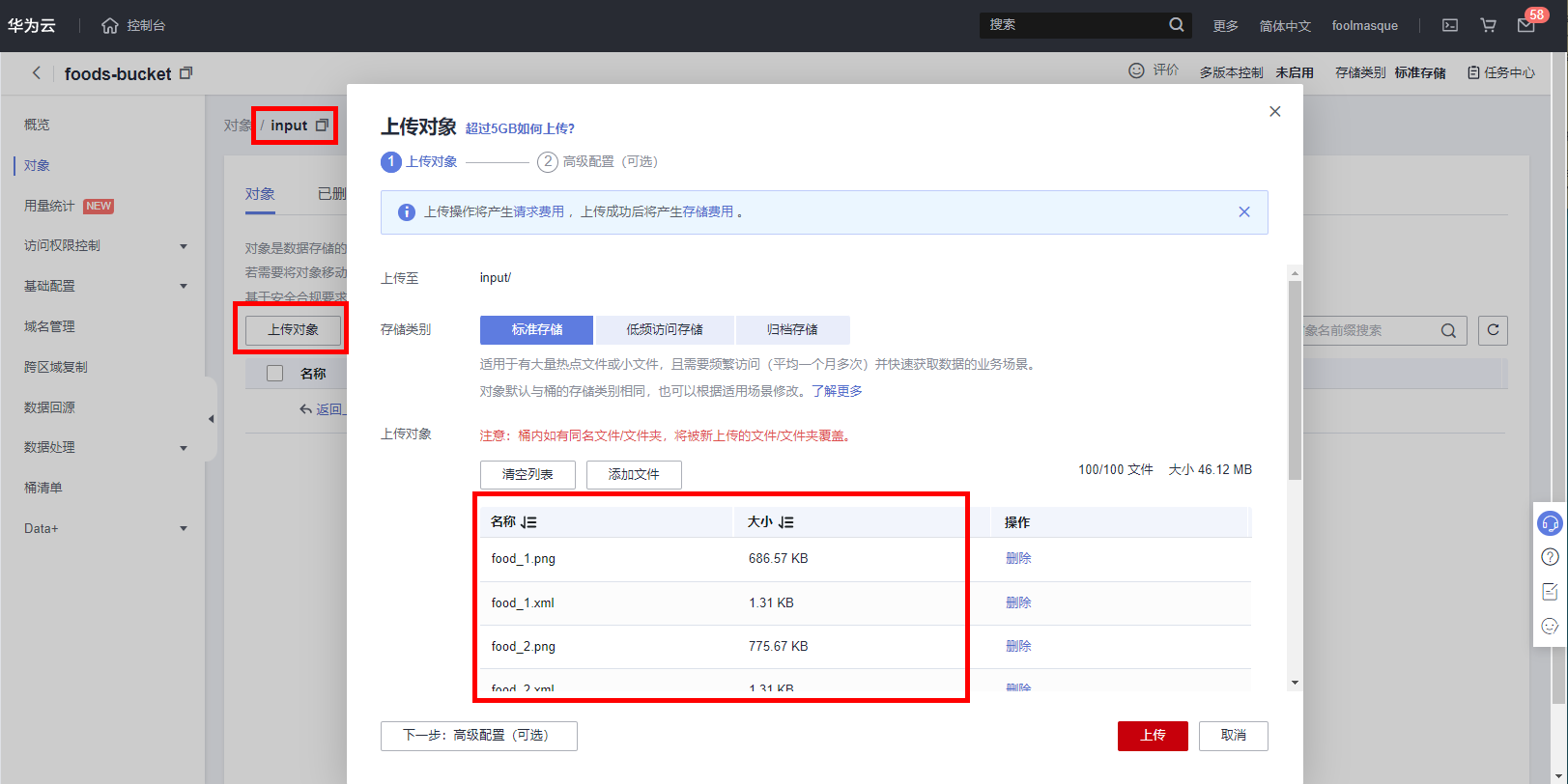The image size is (1568, 784).
Task: Select 归档存储 storage class
Action: click(792, 330)
